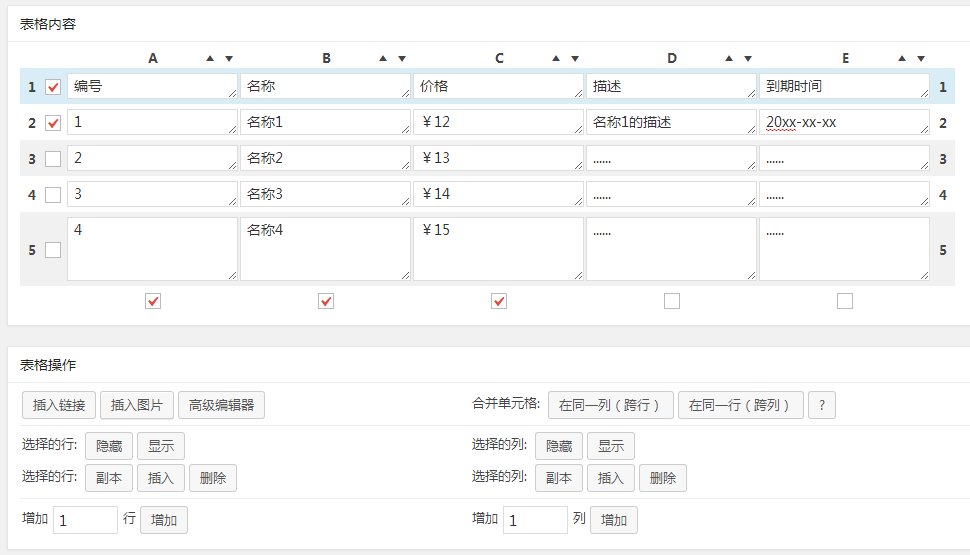970x555 pixels.
Task: Sort column B ascending with up arrow
Action: pos(383,59)
